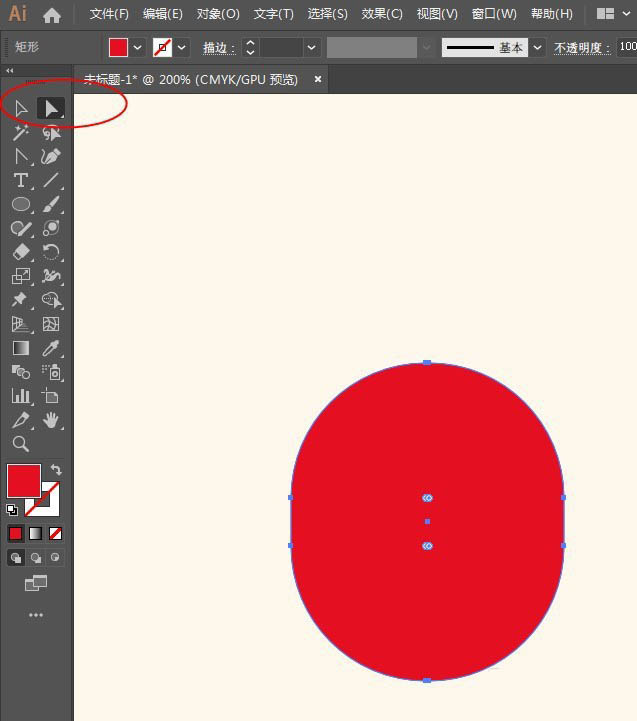The height and width of the screenshot is (721, 637).
Task: Select the Scale tool
Action: (21, 276)
